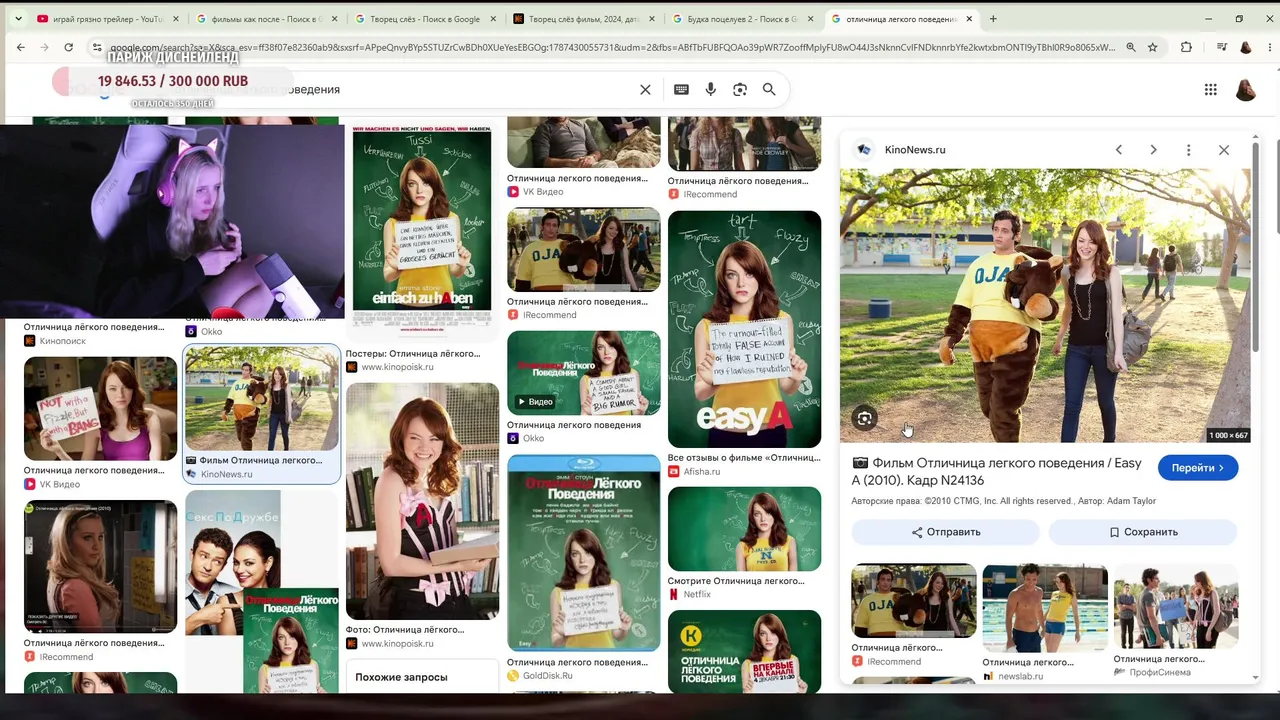Open the 'easy A' poster from Afisha.ru
The width and height of the screenshot is (1280, 720).
pos(744,329)
